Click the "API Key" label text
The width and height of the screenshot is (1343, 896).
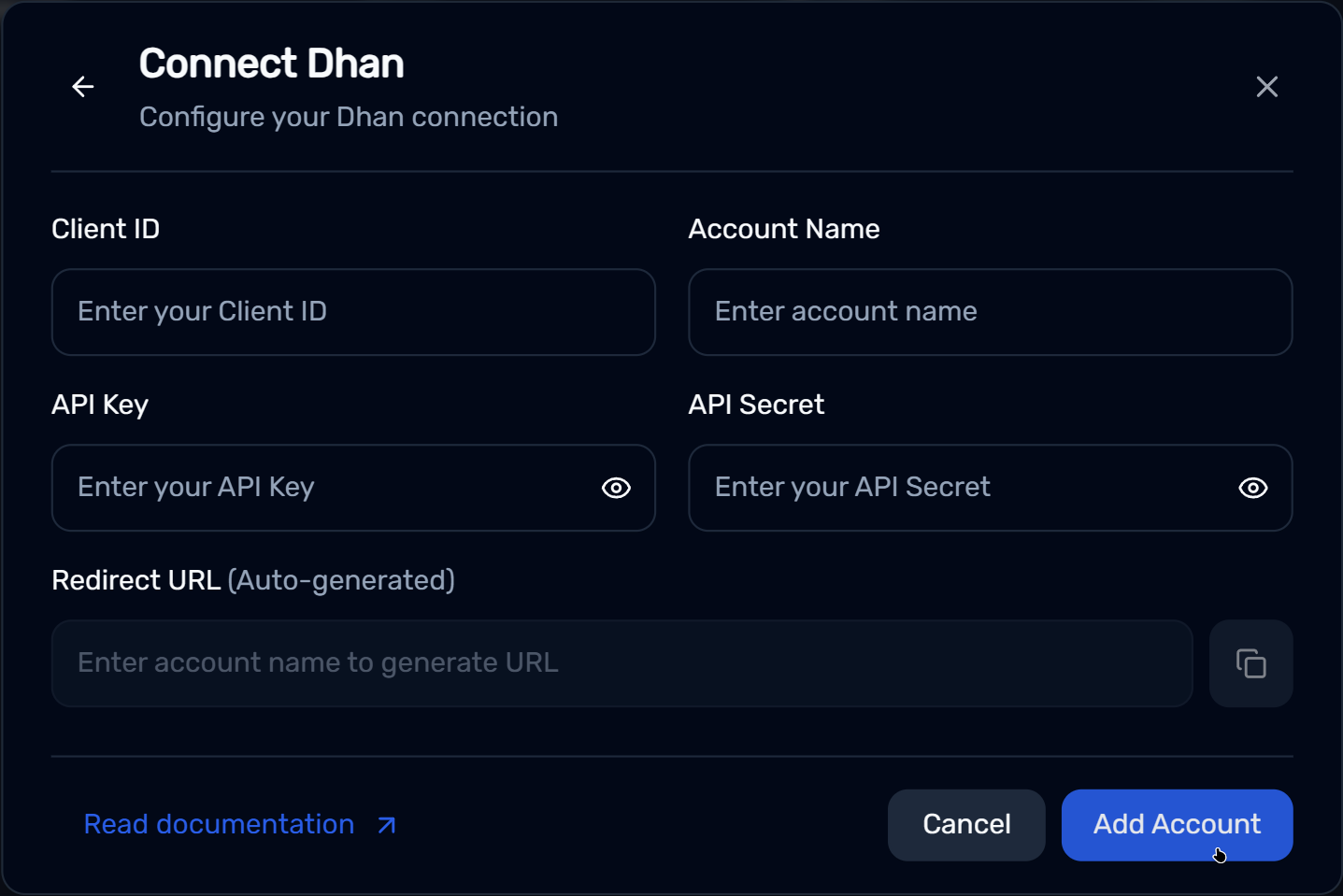(100, 405)
